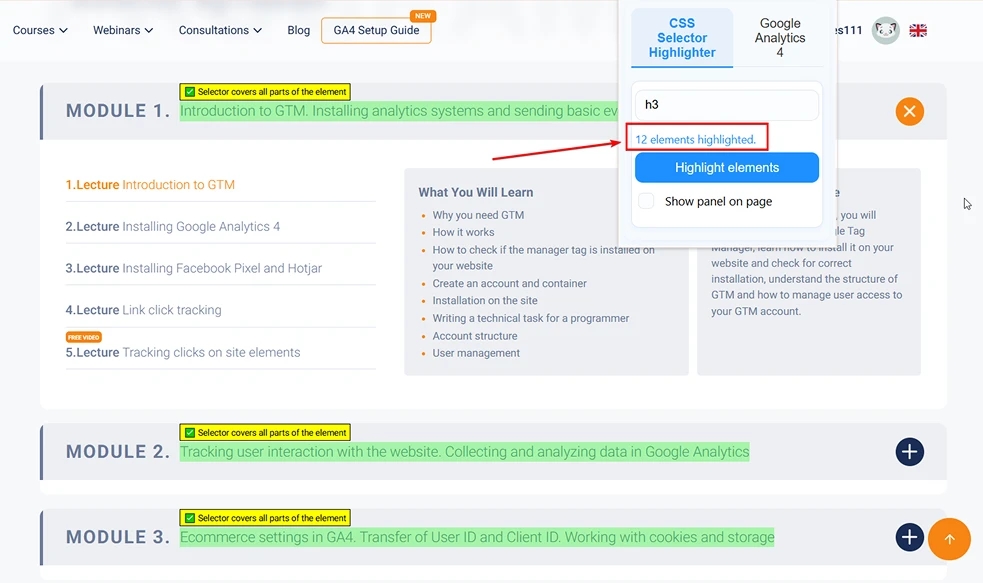Open the GA4 Setup Guide button

(x=376, y=30)
